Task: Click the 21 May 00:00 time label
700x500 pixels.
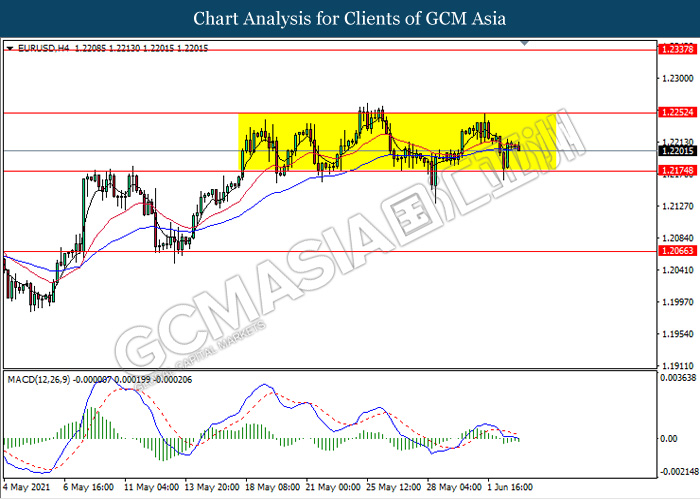Action: pos(333,487)
